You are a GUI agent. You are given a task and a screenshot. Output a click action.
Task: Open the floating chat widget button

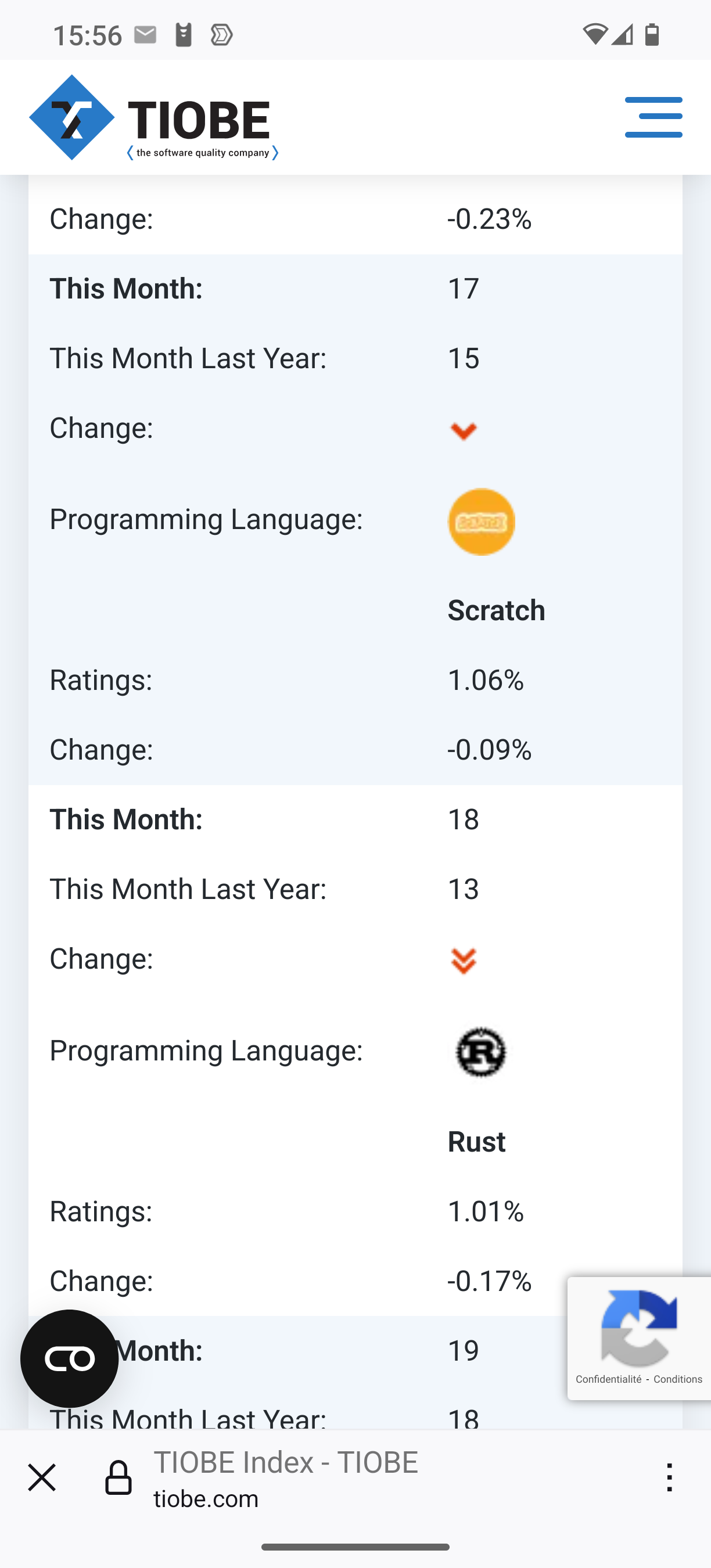tap(69, 1358)
